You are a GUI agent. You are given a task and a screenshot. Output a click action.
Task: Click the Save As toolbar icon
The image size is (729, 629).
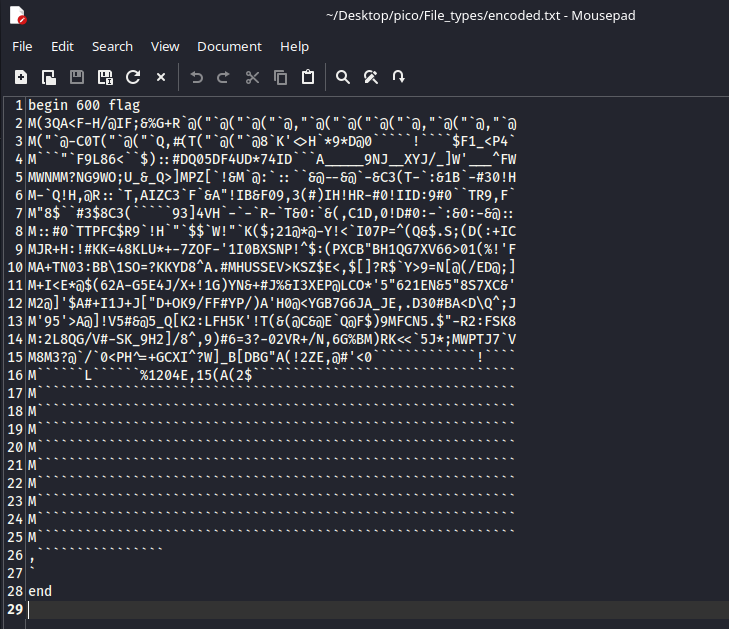coord(105,77)
